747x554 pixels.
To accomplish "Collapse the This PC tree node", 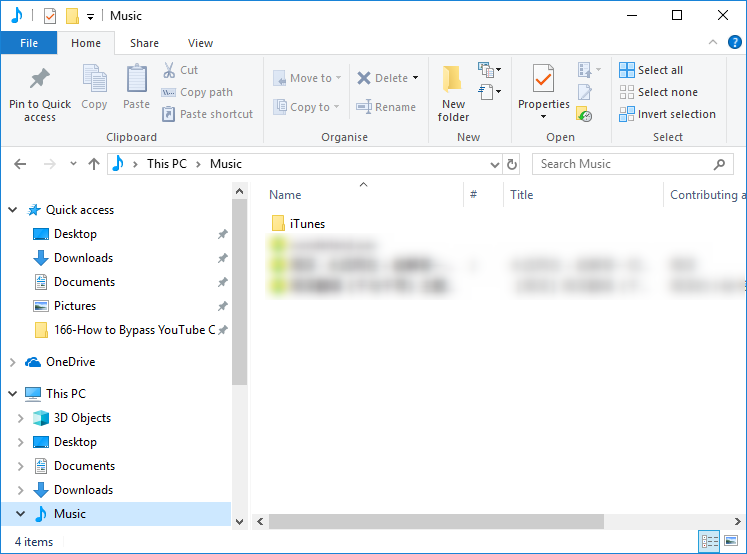I will click(x=12, y=394).
